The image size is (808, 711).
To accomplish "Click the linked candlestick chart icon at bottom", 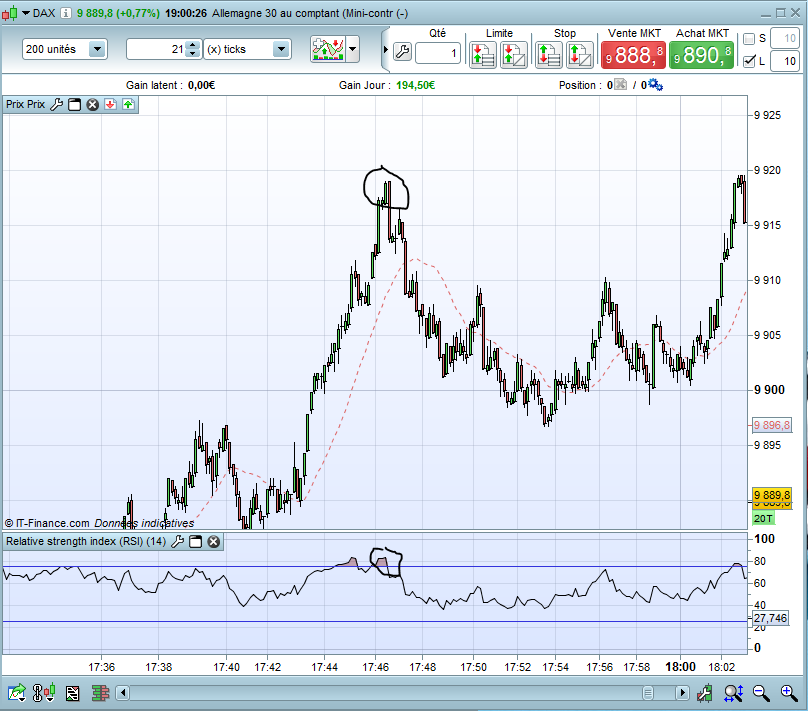I will (44, 693).
